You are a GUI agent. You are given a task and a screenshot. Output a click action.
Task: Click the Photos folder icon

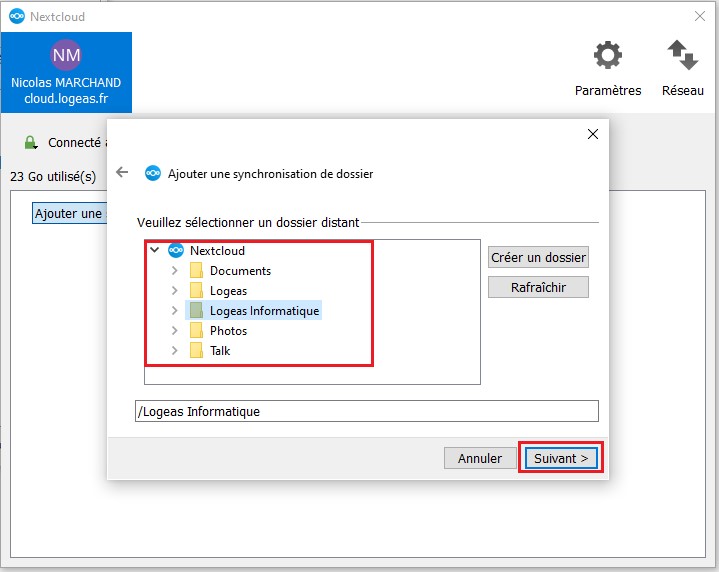pos(196,331)
